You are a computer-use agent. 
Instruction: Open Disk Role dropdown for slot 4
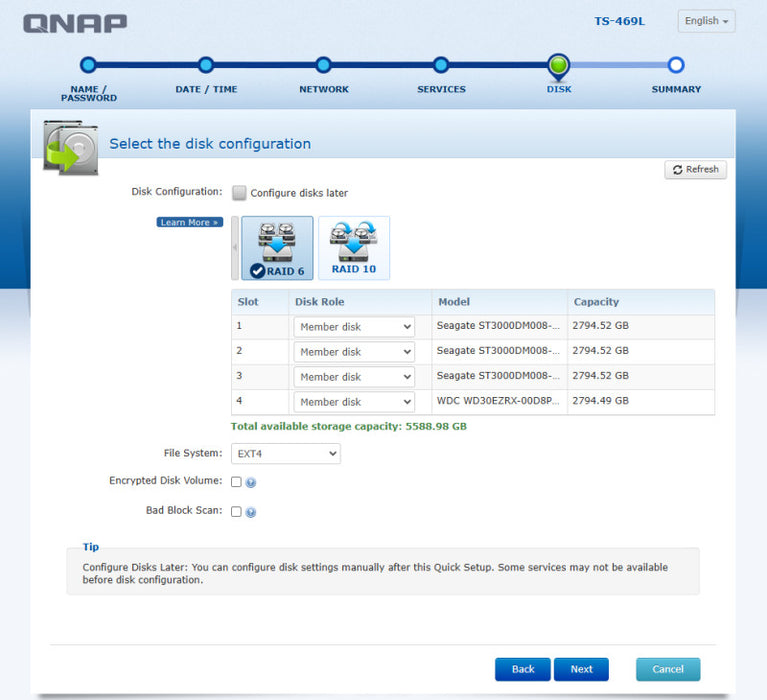pos(354,402)
